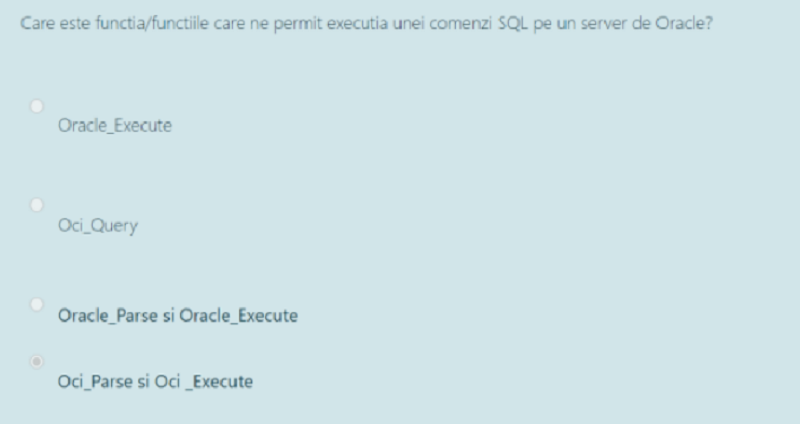Click the word Oci_Parse in last answer

[95, 382]
